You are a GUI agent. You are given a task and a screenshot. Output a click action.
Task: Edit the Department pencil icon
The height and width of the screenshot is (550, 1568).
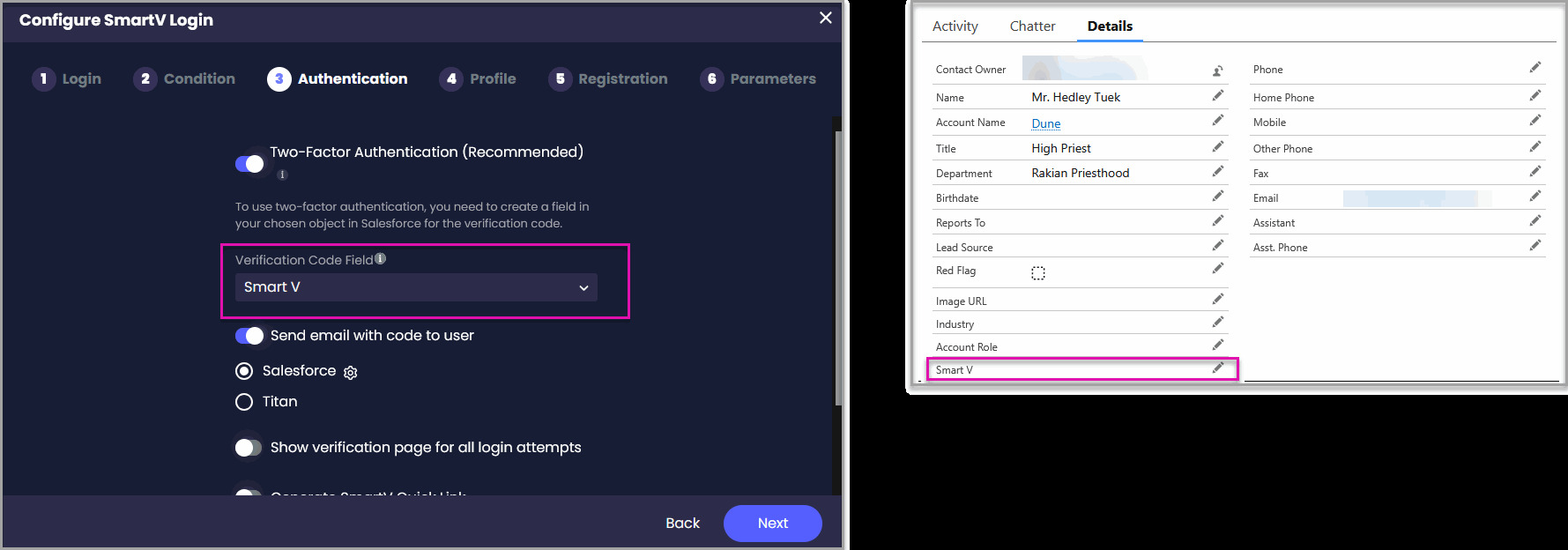click(x=1218, y=171)
